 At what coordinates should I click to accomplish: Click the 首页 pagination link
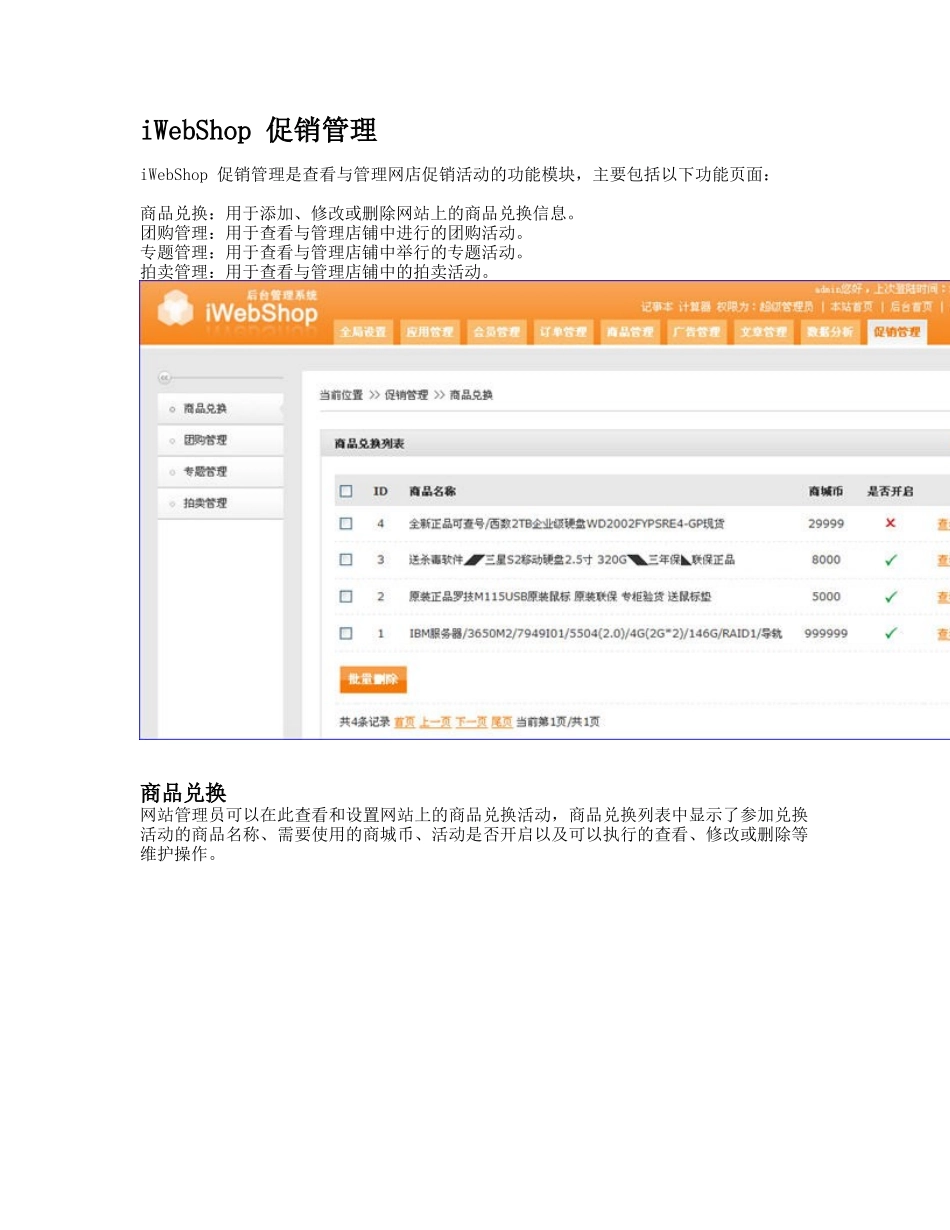[x=404, y=722]
